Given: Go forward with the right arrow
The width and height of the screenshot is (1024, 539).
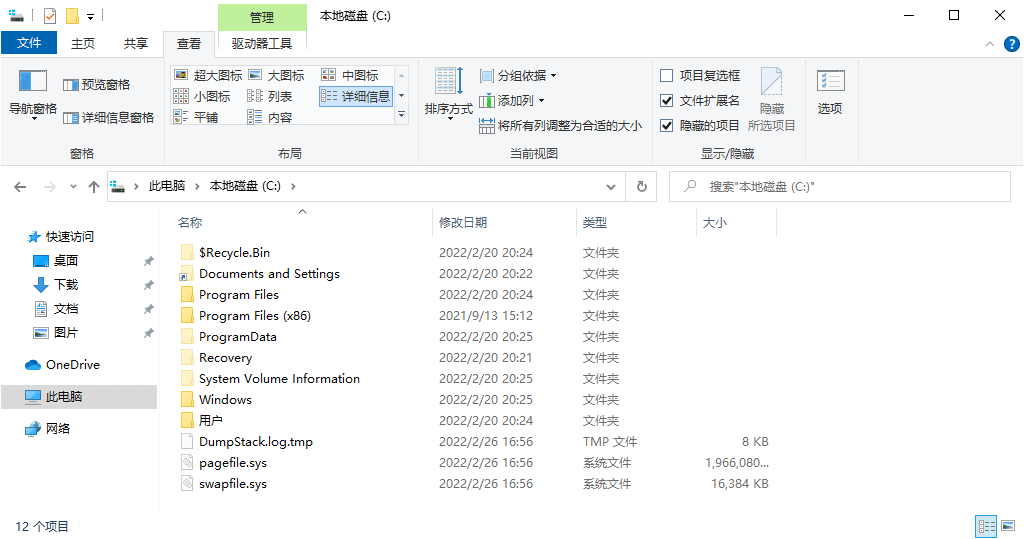Looking at the screenshot, I should pos(50,187).
